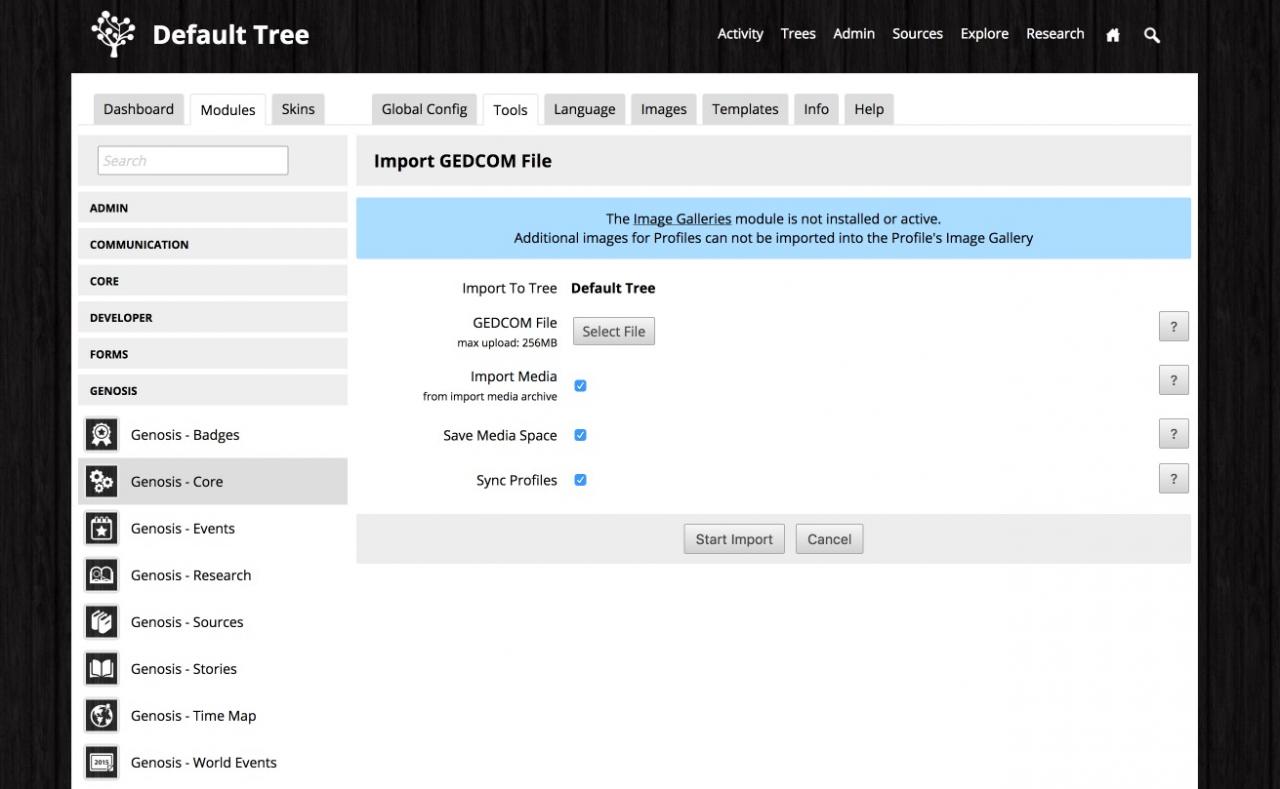This screenshot has width=1280, height=789.
Task: Open the Genosis World Events icon
Action: click(101, 762)
